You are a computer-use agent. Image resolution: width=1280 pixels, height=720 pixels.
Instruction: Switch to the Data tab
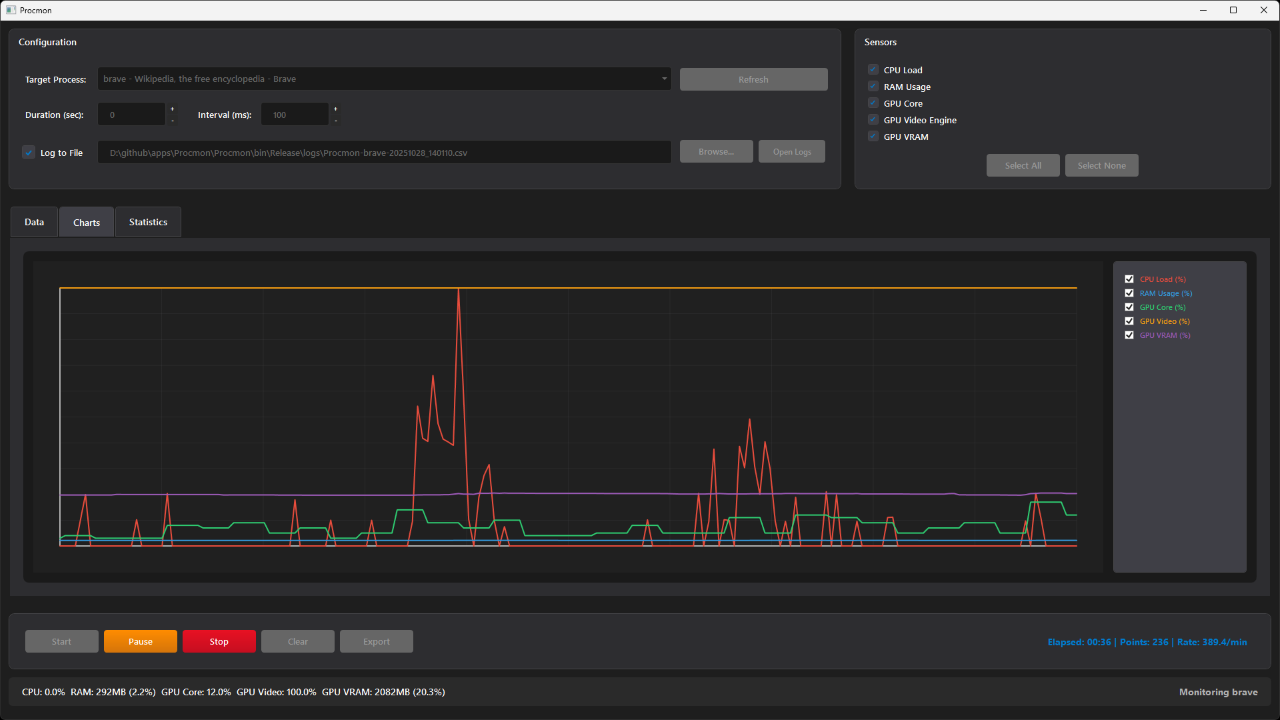(x=34, y=222)
